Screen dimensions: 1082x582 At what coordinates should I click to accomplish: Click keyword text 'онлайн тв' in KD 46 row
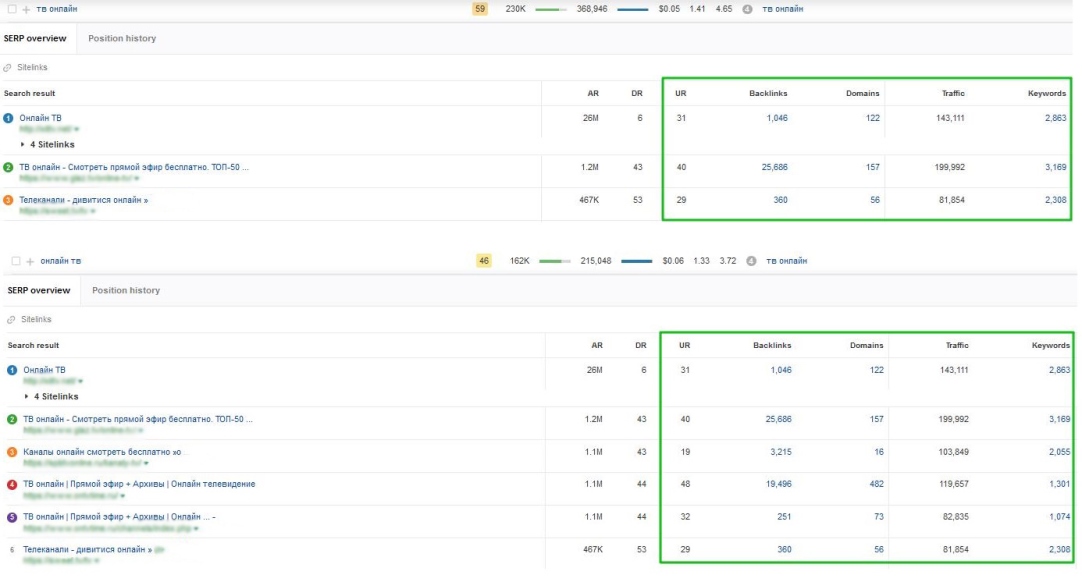click(61, 261)
